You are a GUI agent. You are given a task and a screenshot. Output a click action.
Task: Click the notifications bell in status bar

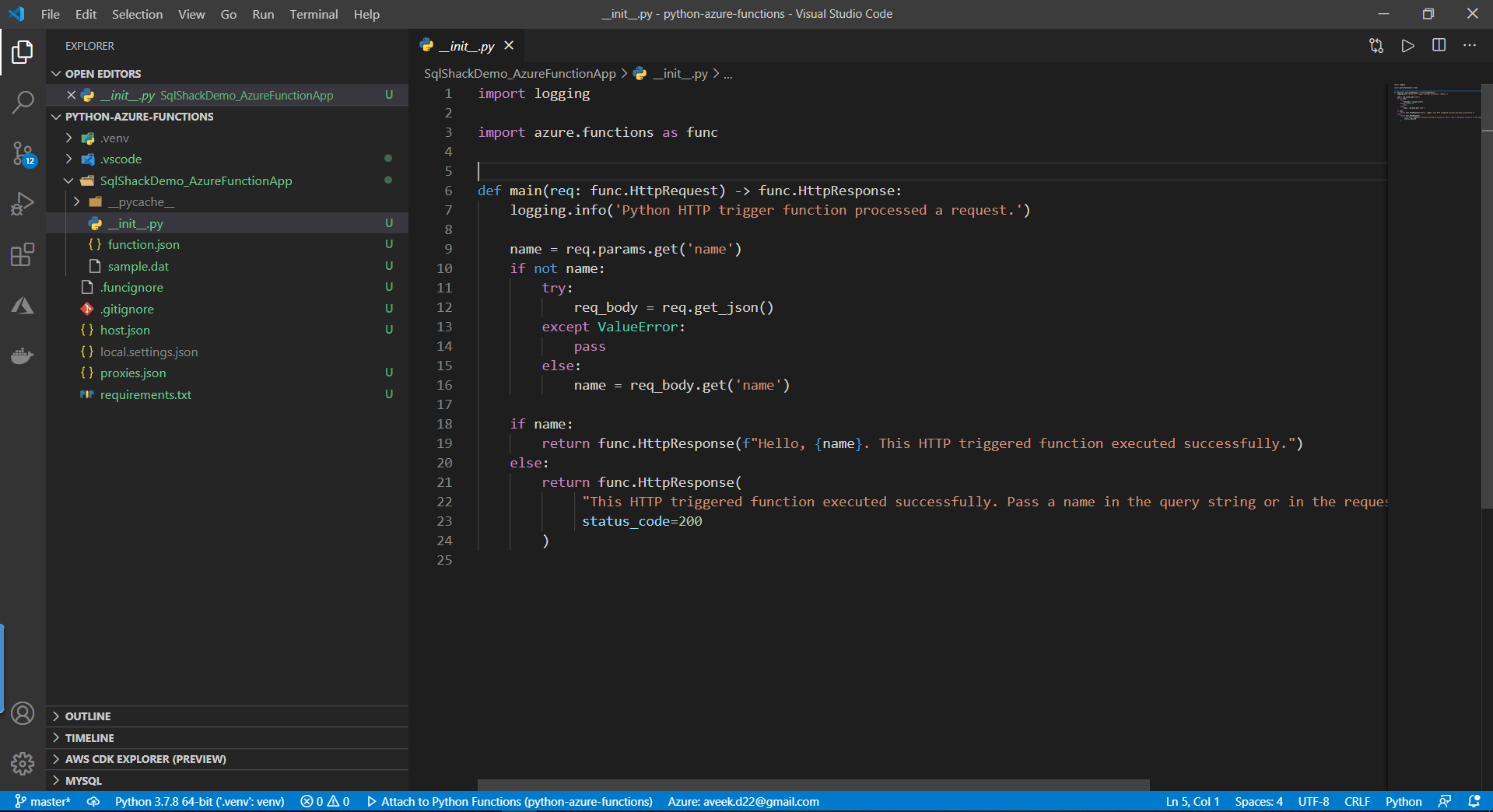1474,801
